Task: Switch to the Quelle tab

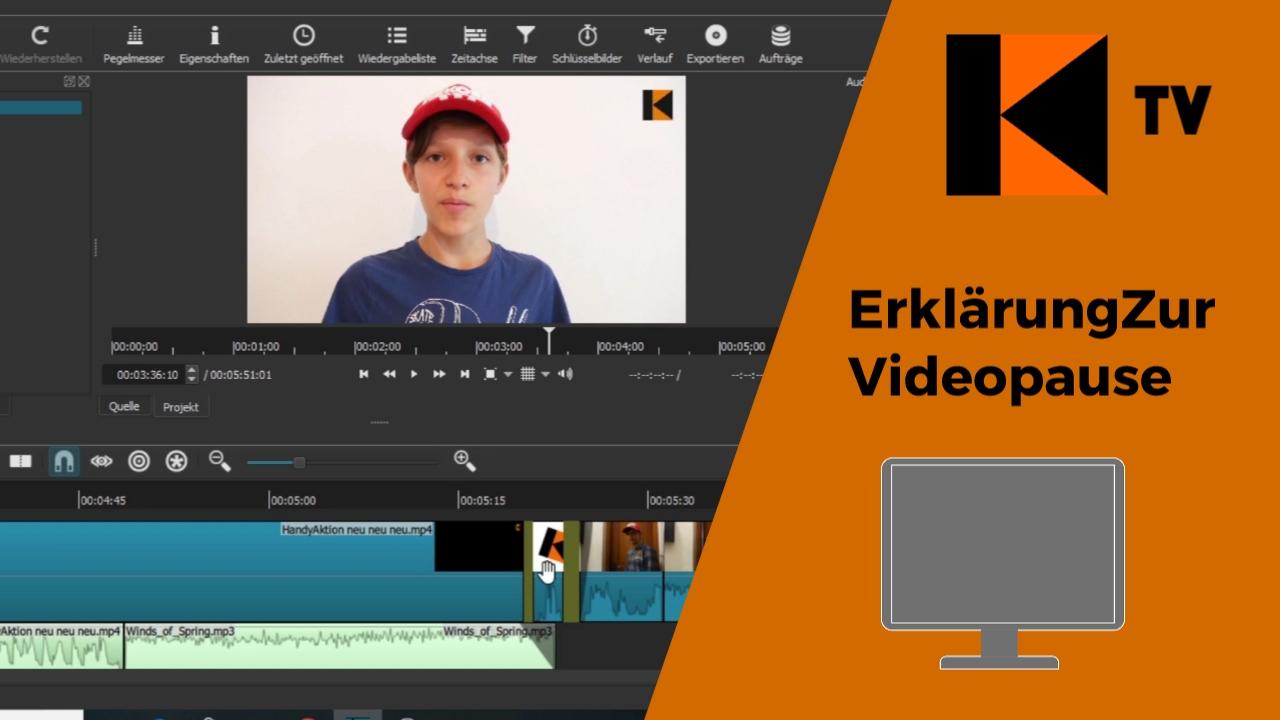Action: (x=124, y=407)
